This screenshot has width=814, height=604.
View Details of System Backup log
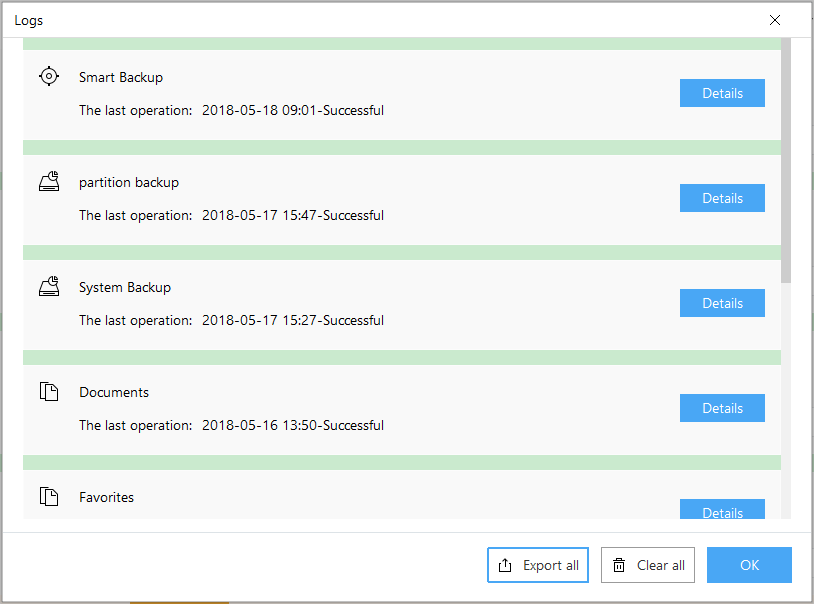(722, 303)
